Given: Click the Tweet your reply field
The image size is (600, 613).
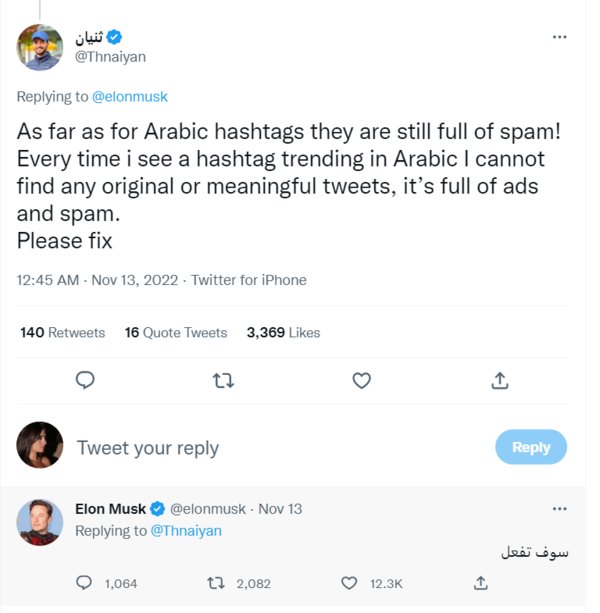Looking at the screenshot, I should coord(148,448).
